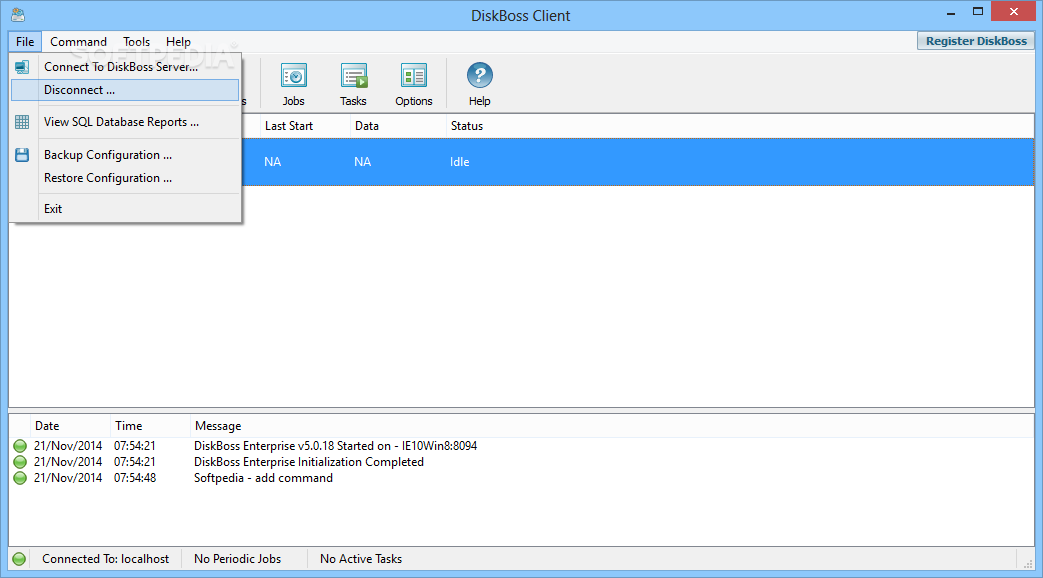Click the Backup Configuration floppy disk icon
Image resolution: width=1043 pixels, height=578 pixels.
22,155
